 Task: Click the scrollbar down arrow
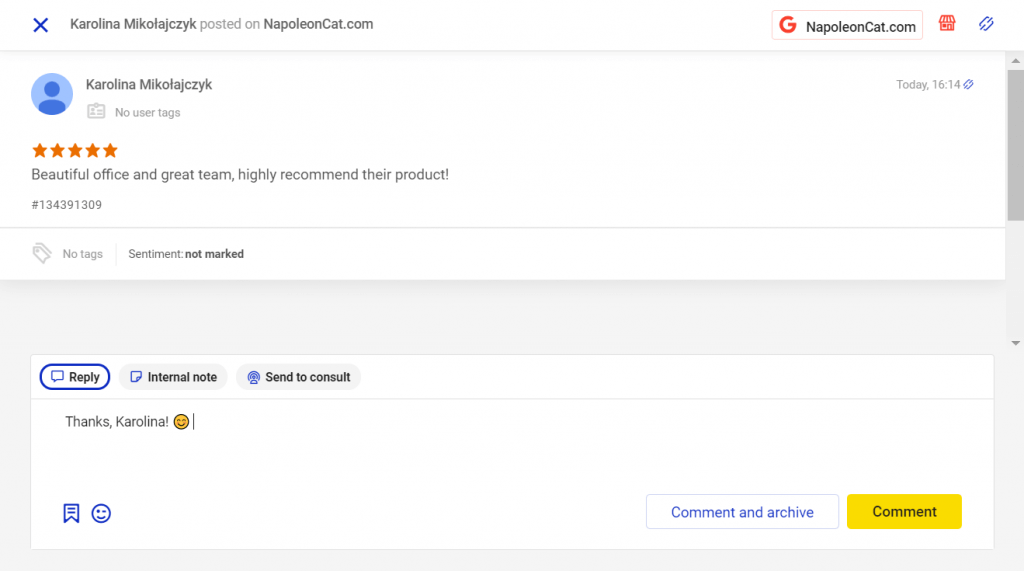tap(1015, 343)
